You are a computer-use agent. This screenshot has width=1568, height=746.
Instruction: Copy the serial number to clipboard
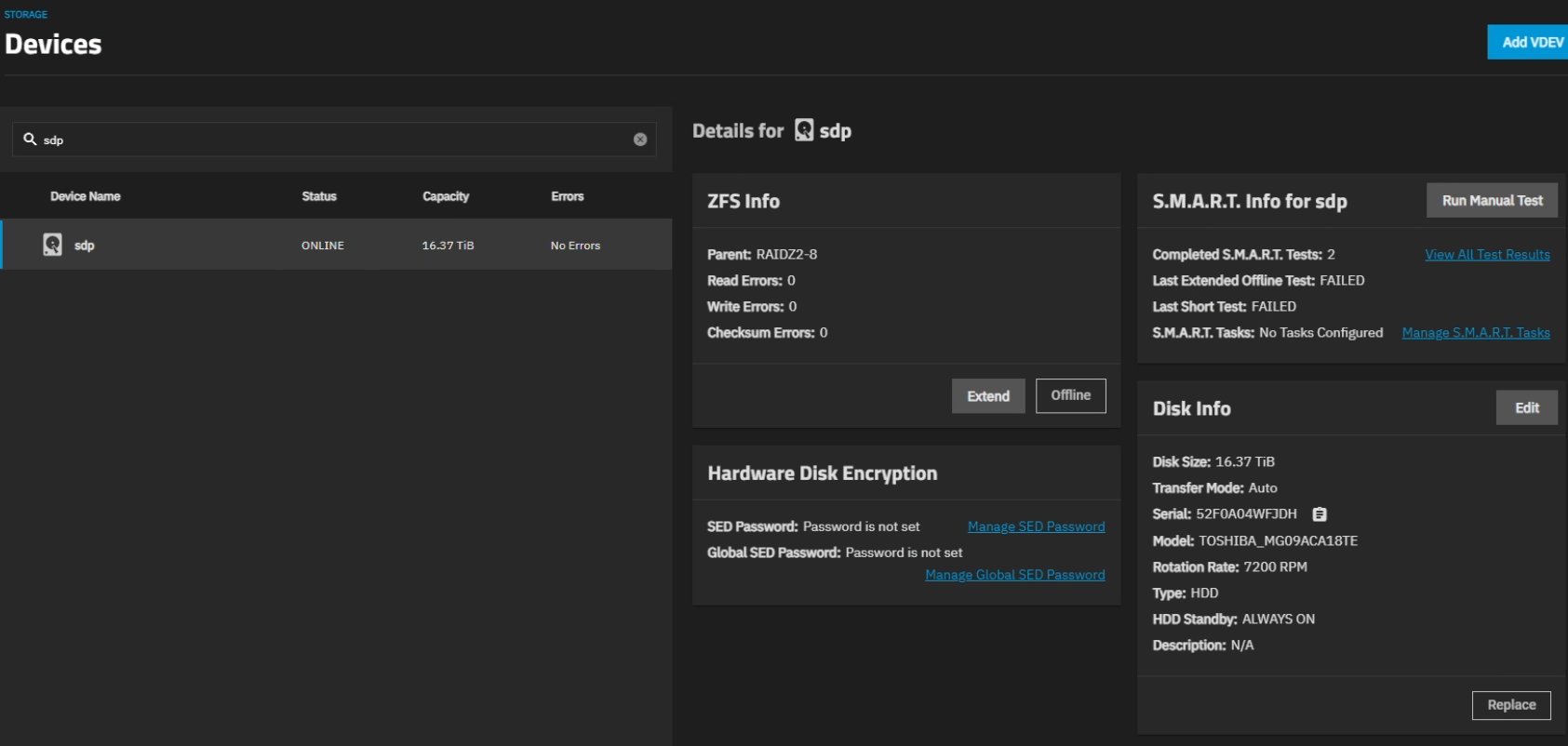[x=1320, y=514]
